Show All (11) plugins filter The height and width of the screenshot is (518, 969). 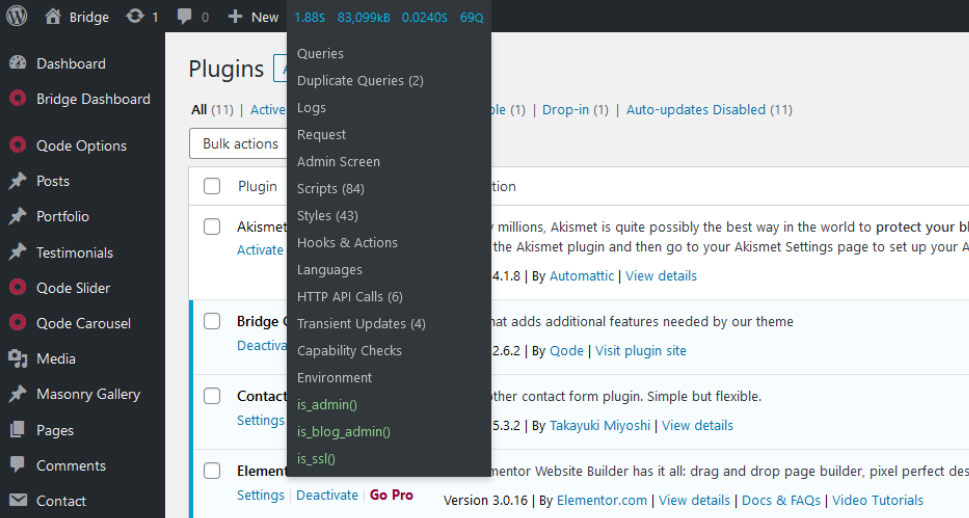point(212,109)
